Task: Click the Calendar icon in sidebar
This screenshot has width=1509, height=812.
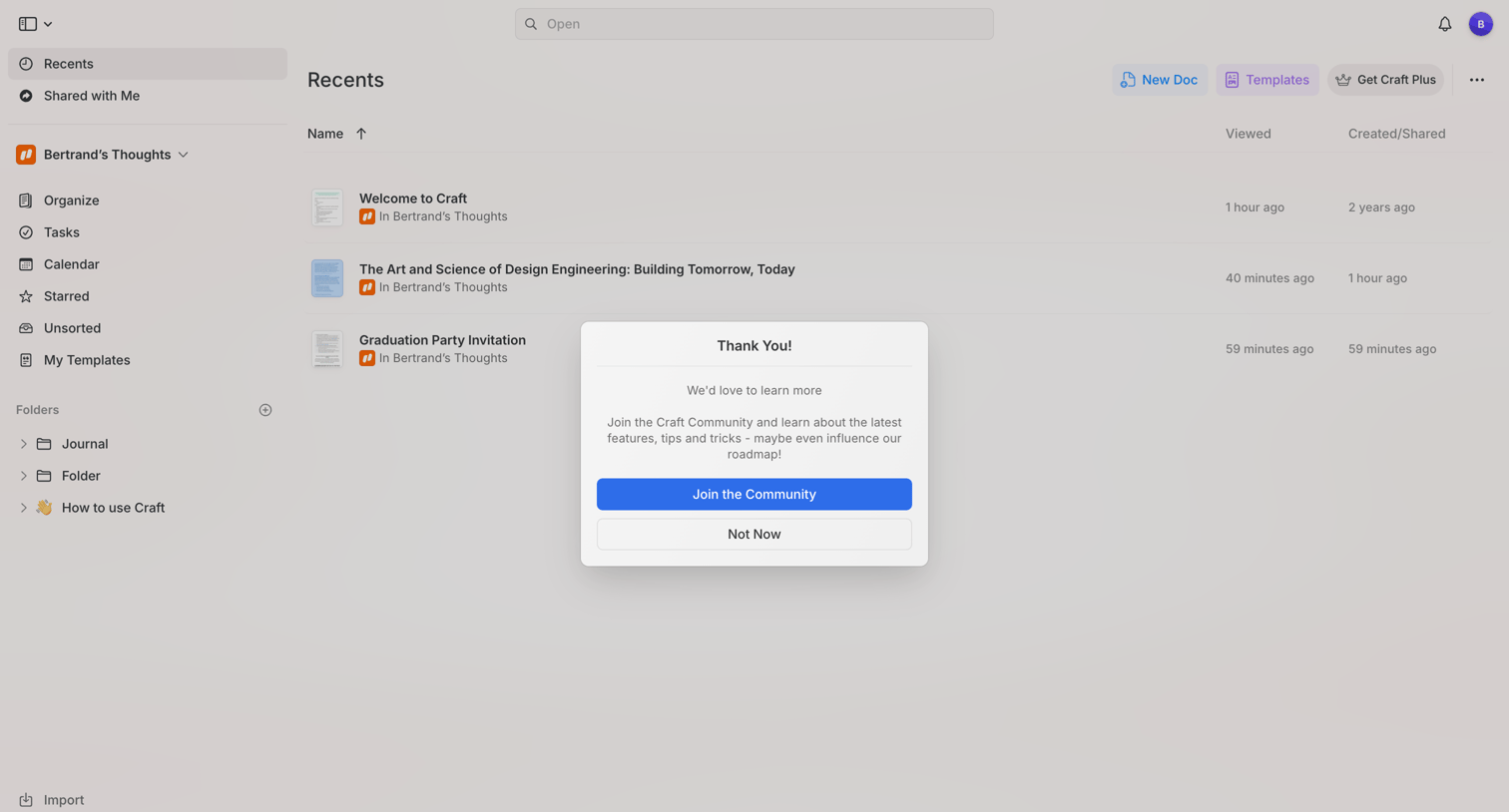Action: click(x=26, y=264)
